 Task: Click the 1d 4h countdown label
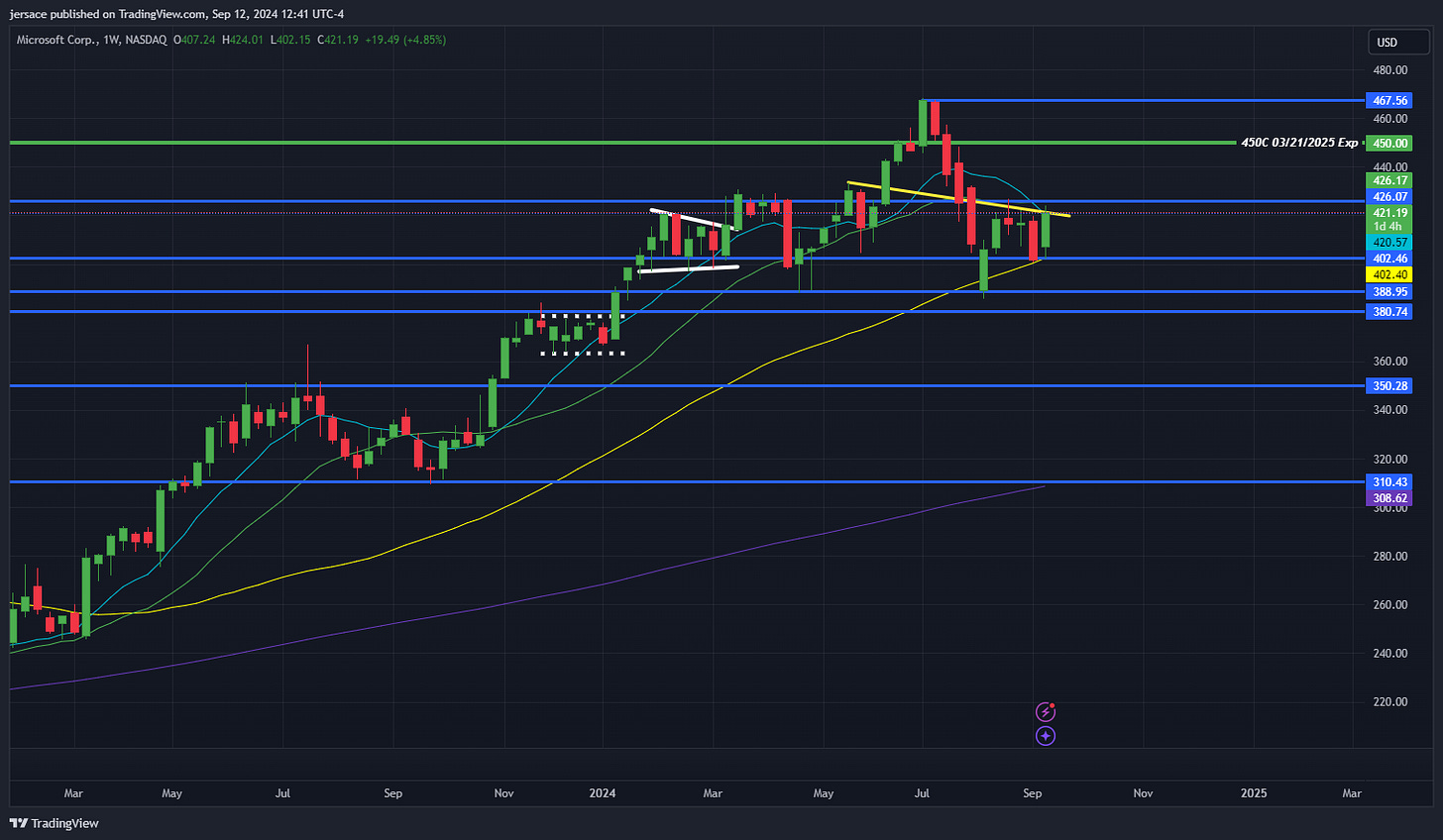[1388, 227]
